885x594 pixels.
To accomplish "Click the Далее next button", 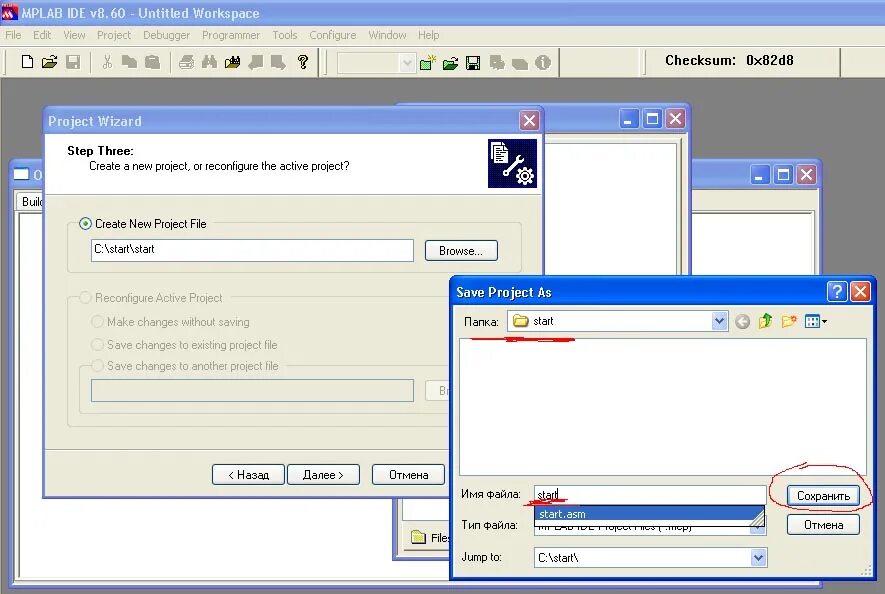I will [x=323, y=475].
